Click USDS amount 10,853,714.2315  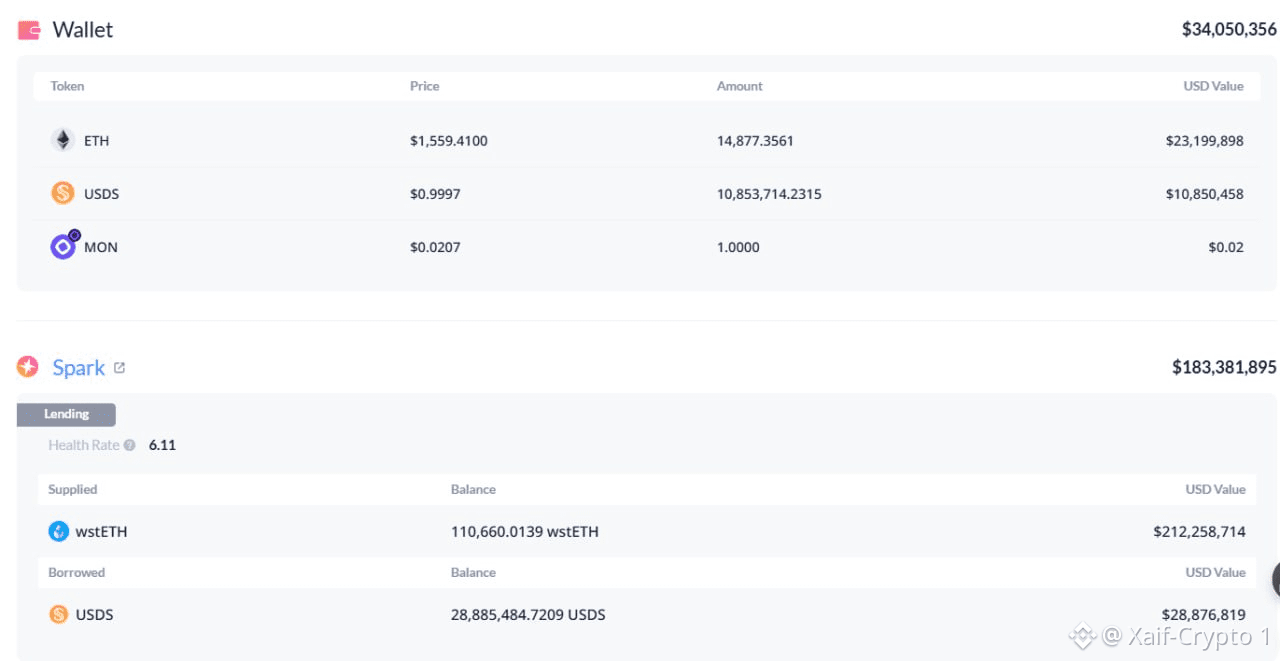(769, 194)
